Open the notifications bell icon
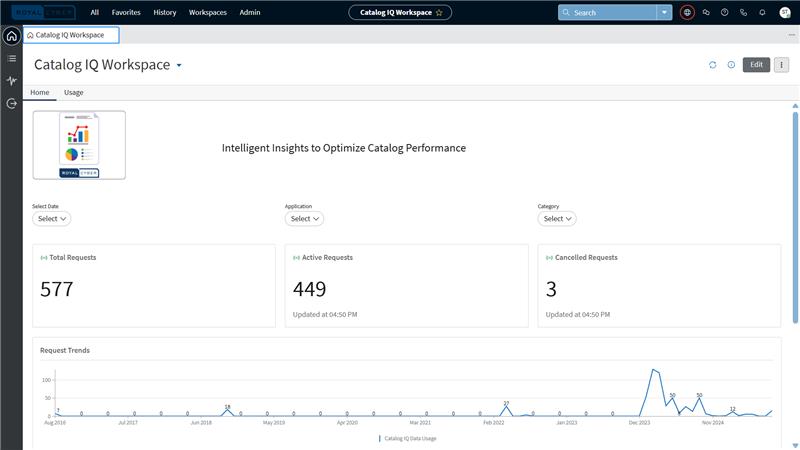Image resolution: width=800 pixels, height=450 pixels. point(762,12)
